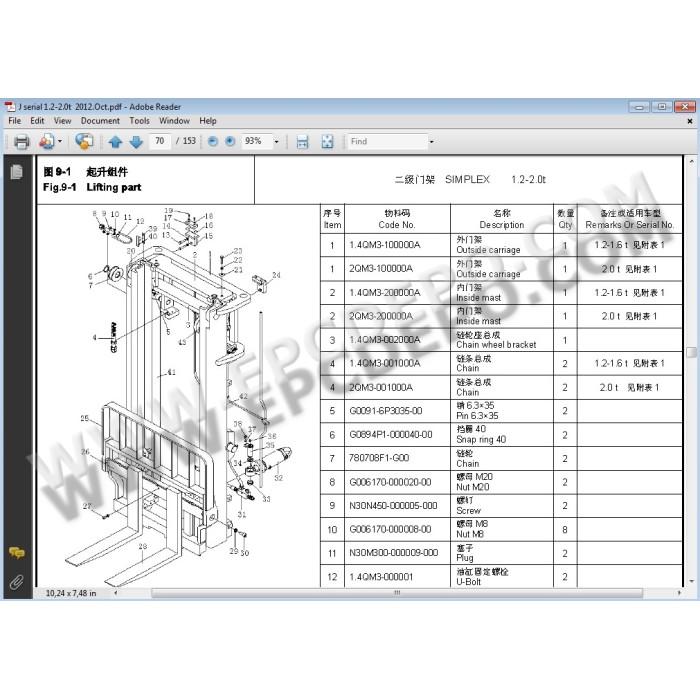Screen dimensions: 700x700
Task: Click the vertical scrollbar down arrow
Action: [691, 581]
